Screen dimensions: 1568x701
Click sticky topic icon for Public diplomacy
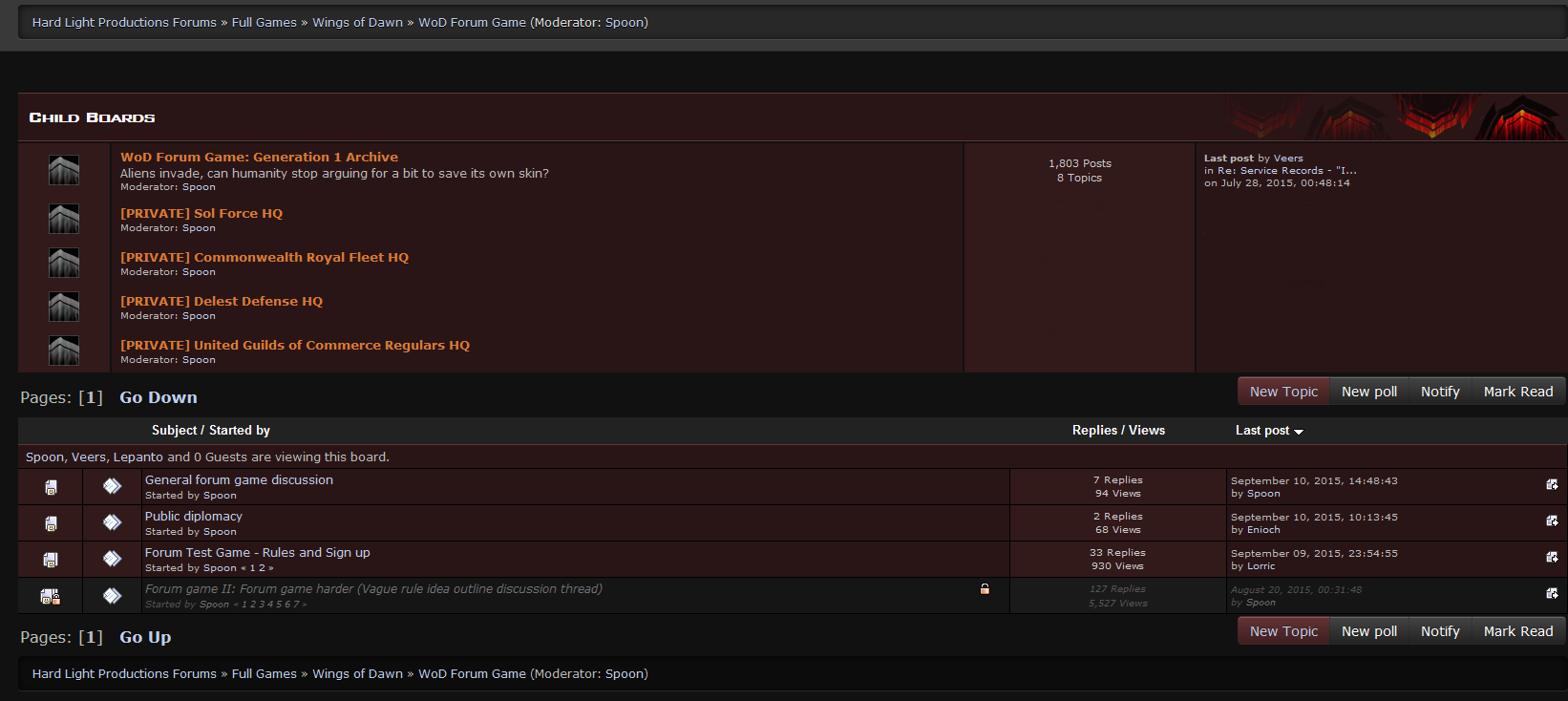click(51, 523)
